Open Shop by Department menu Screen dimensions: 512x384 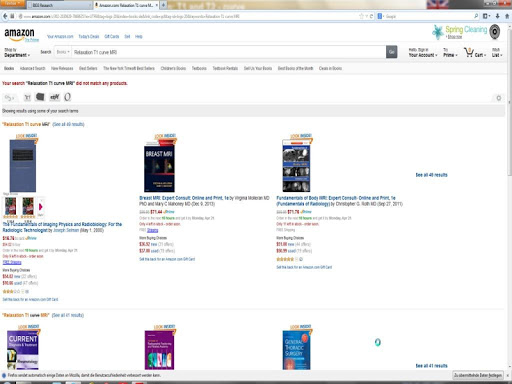coord(17,52)
